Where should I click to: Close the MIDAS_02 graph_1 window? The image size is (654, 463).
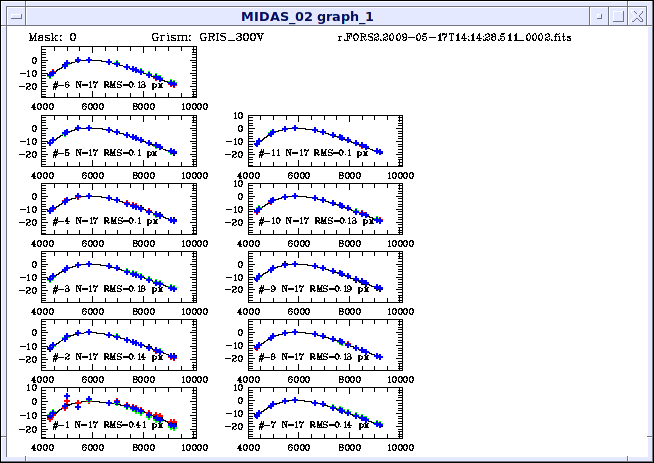[x=640, y=16]
